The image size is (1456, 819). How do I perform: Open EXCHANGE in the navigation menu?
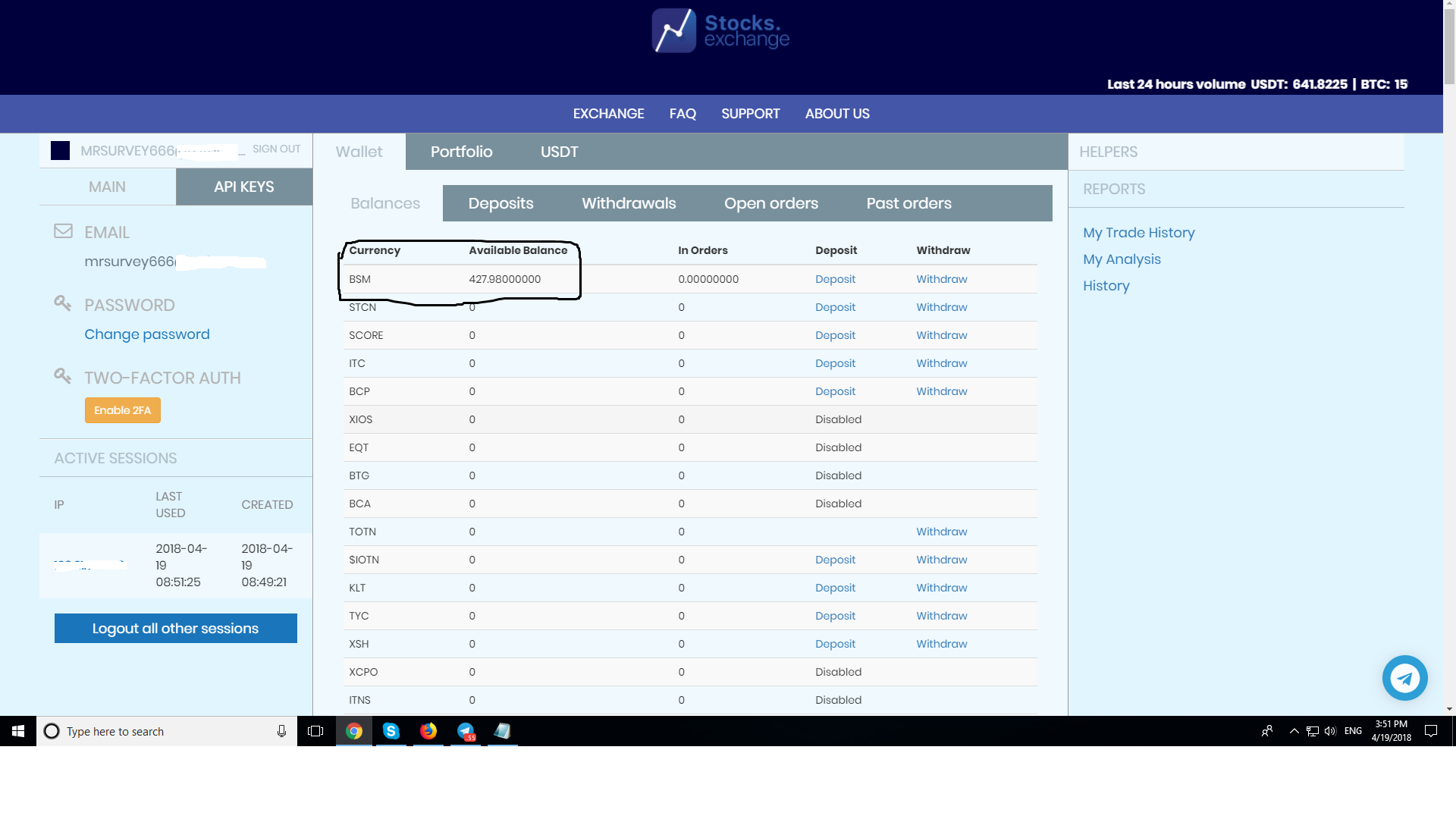pos(608,114)
